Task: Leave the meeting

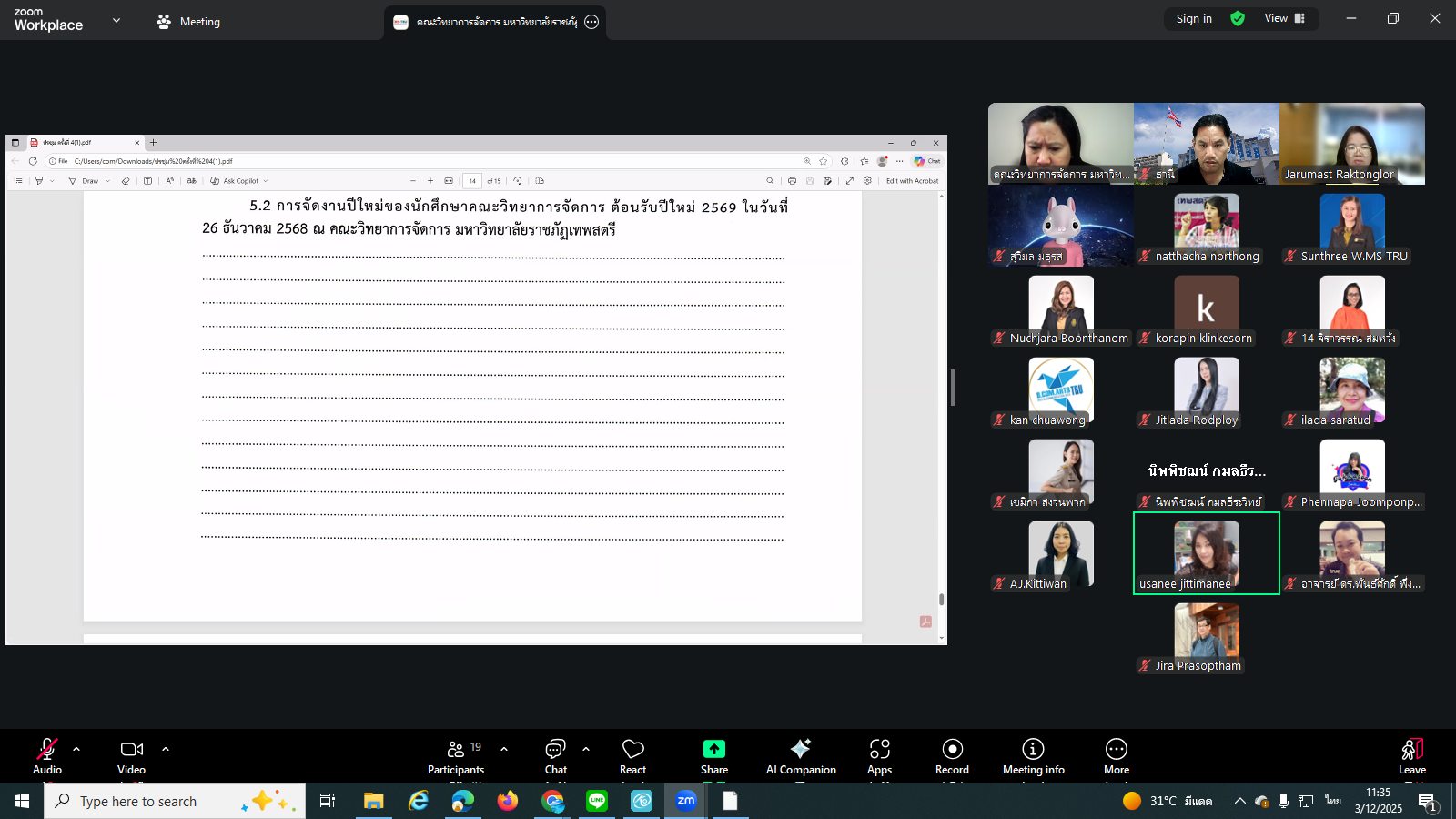Action: [x=1412, y=757]
